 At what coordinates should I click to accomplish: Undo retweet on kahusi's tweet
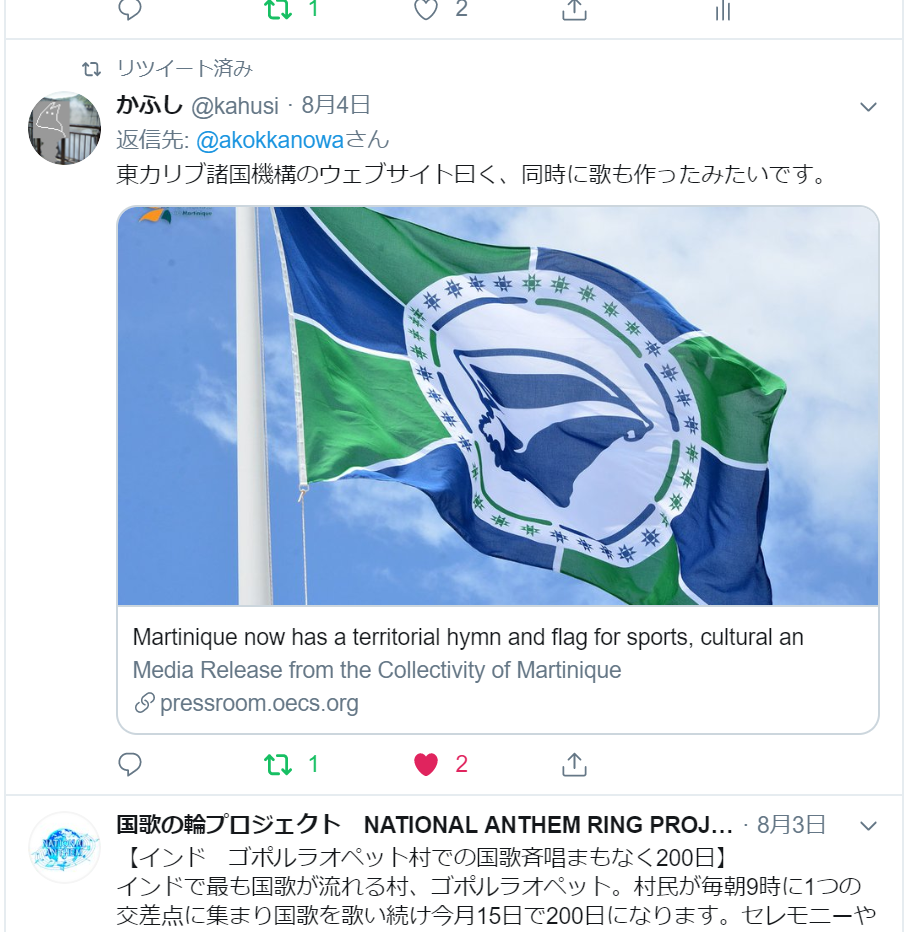point(278,764)
